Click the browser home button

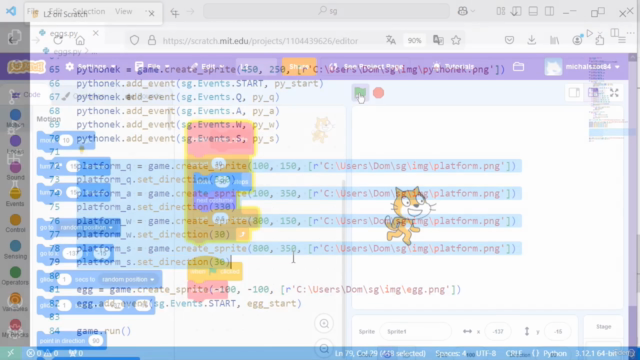(80, 40)
